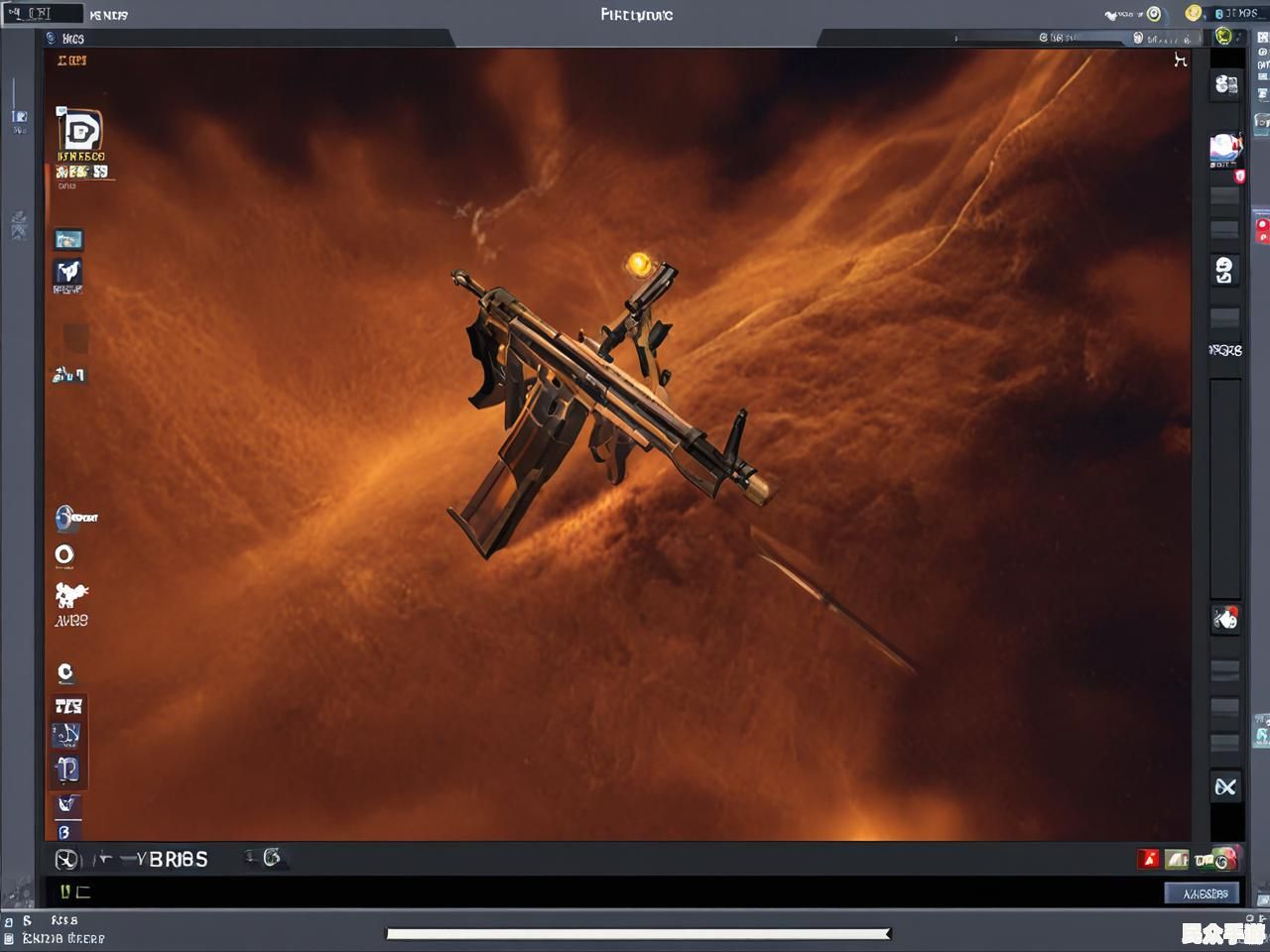The height and width of the screenshot is (952, 1270).
Task: Click the white horizontal progress bar at bottom
Action: click(639, 933)
